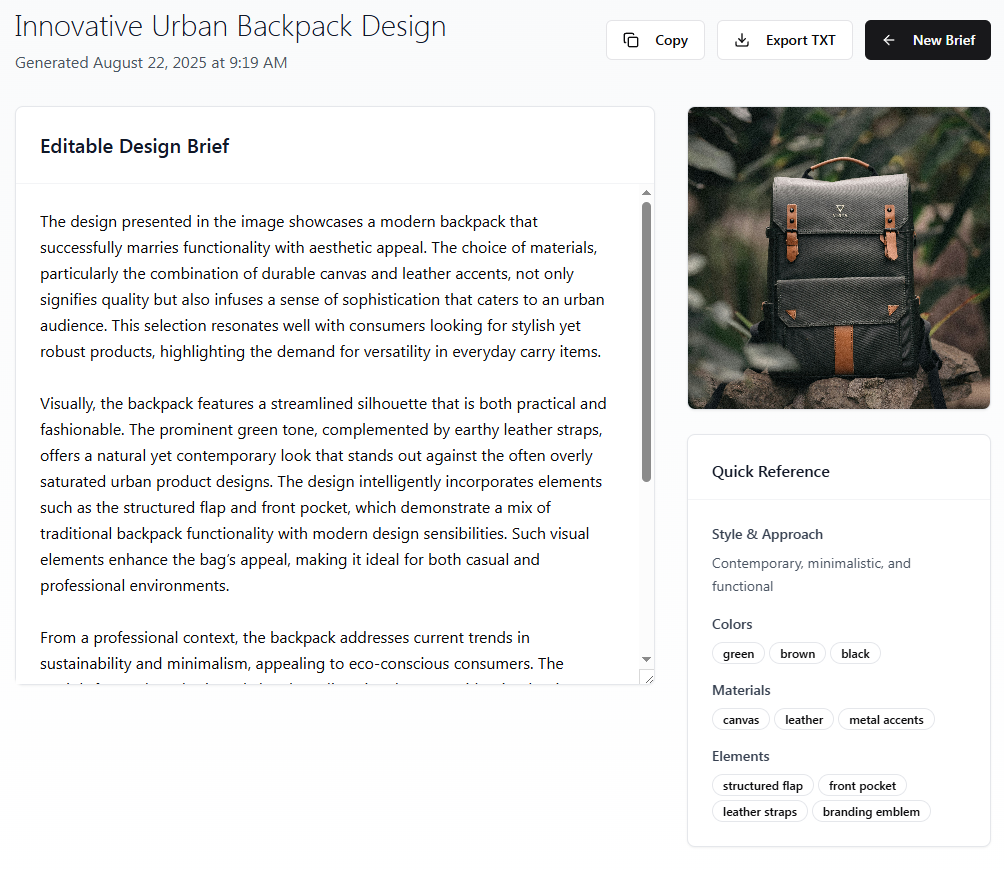Click the leather material tag
Viewport: 1004px width, 870px height.
[803, 719]
